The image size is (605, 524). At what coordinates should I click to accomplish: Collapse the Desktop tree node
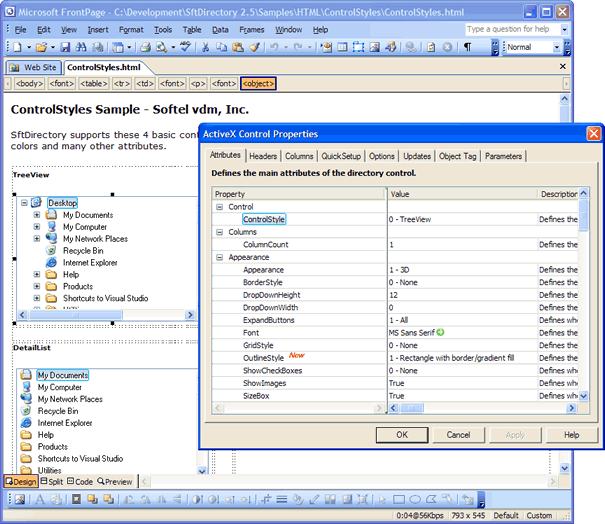click(x=24, y=203)
